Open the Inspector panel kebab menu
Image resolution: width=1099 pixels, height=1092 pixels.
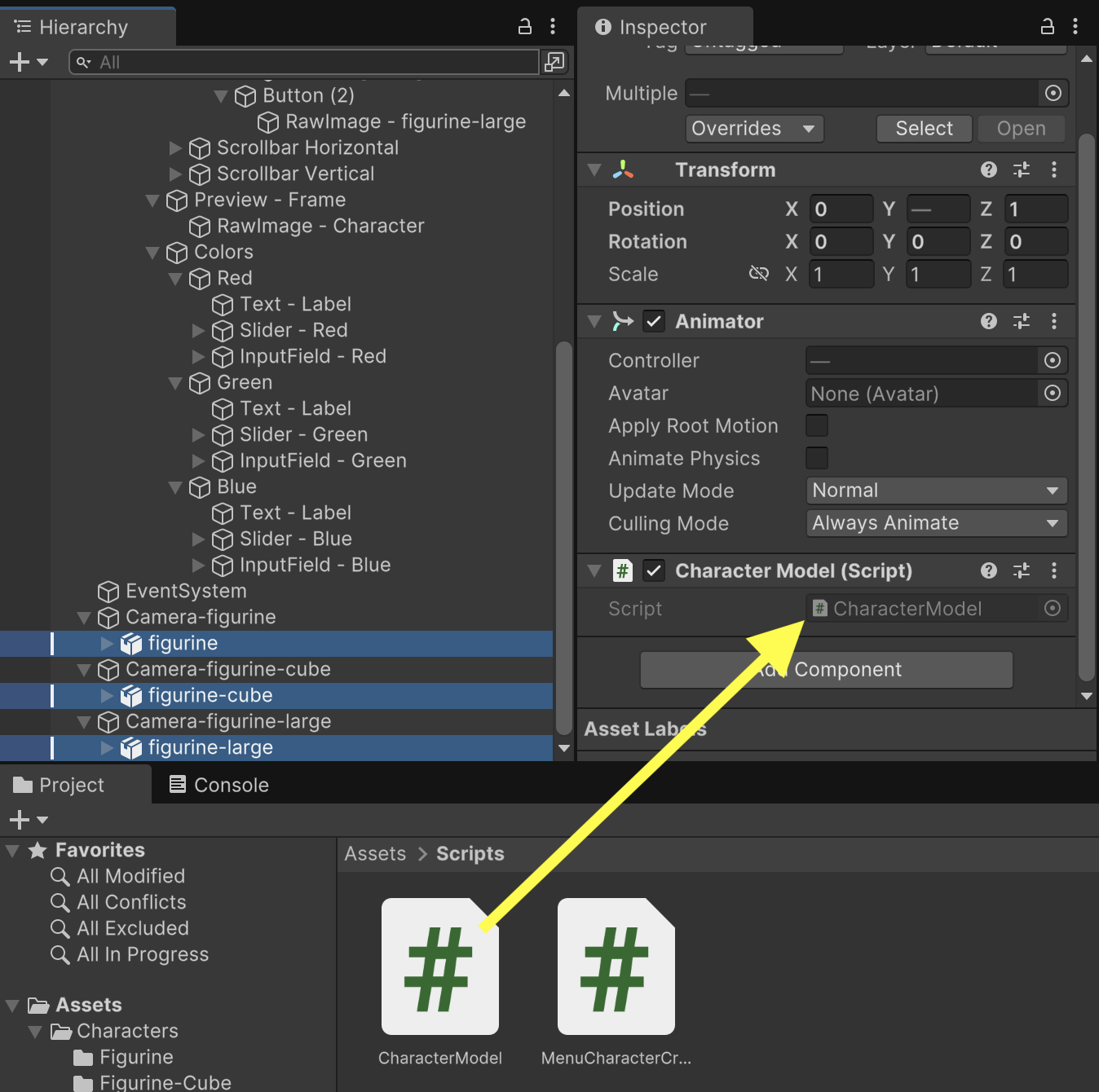(1075, 27)
